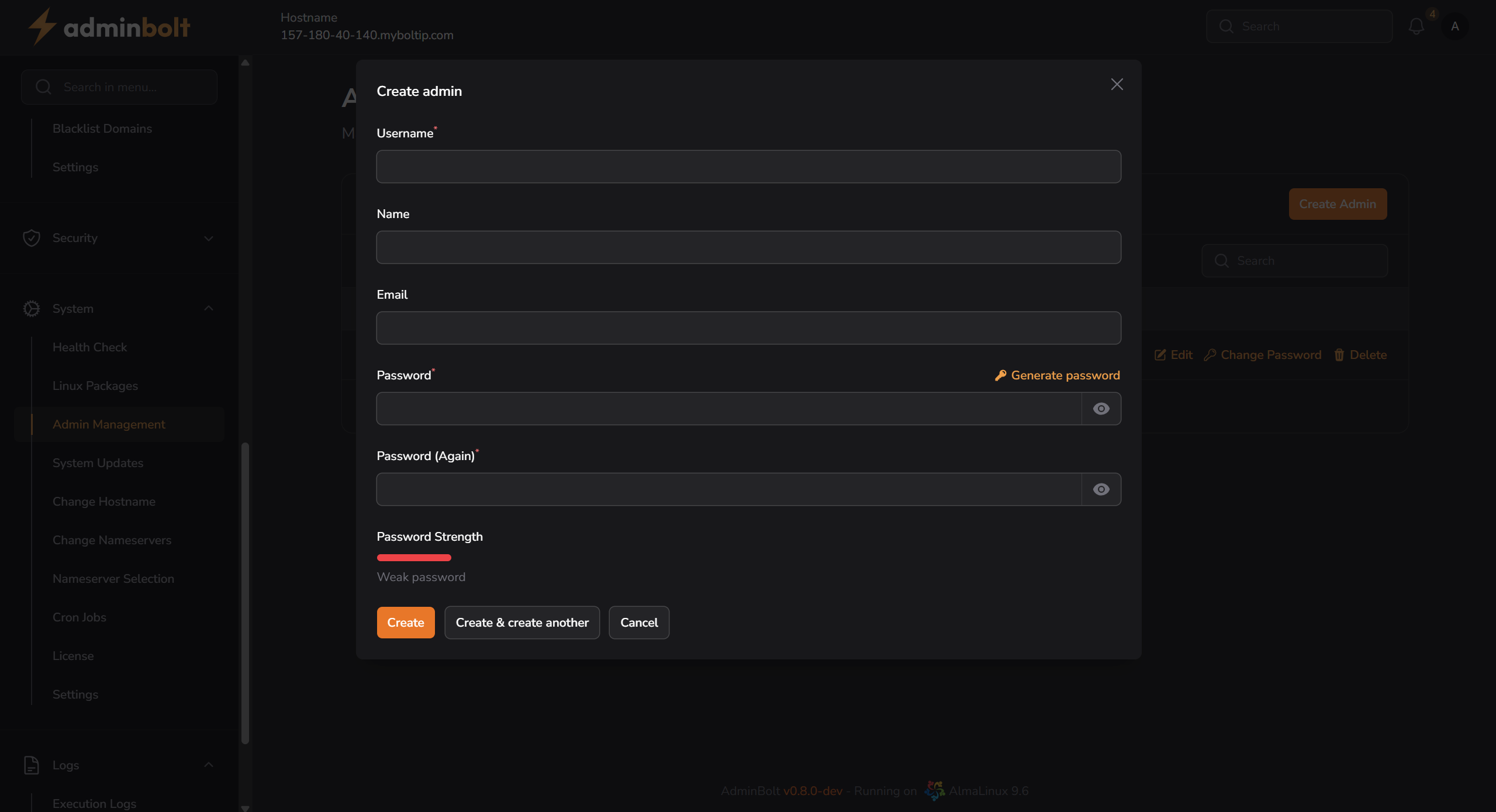This screenshot has width=1496, height=812.
Task: Expand the Security section
Action: pyautogui.click(x=209, y=239)
